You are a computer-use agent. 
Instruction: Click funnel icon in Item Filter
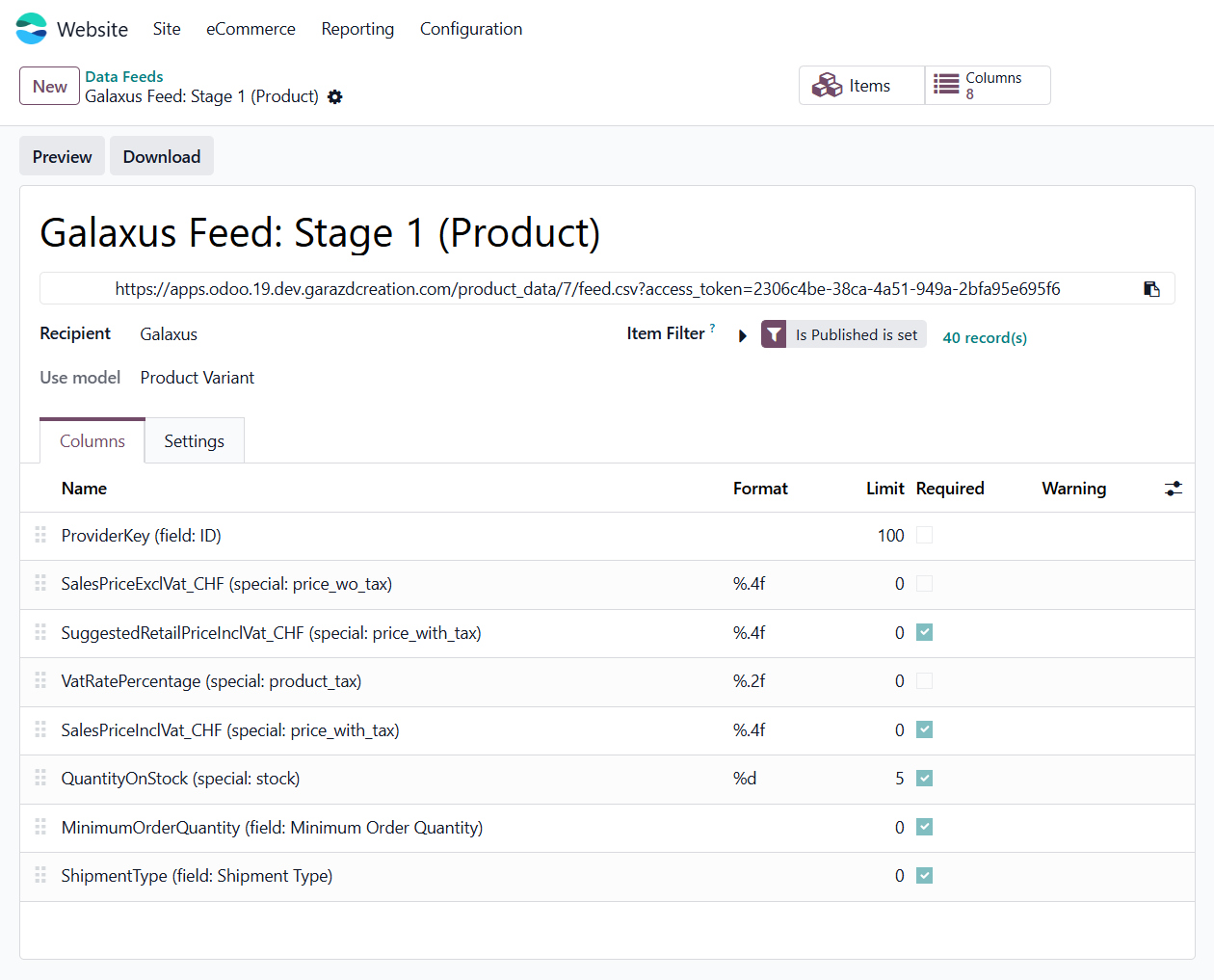pos(774,334)
